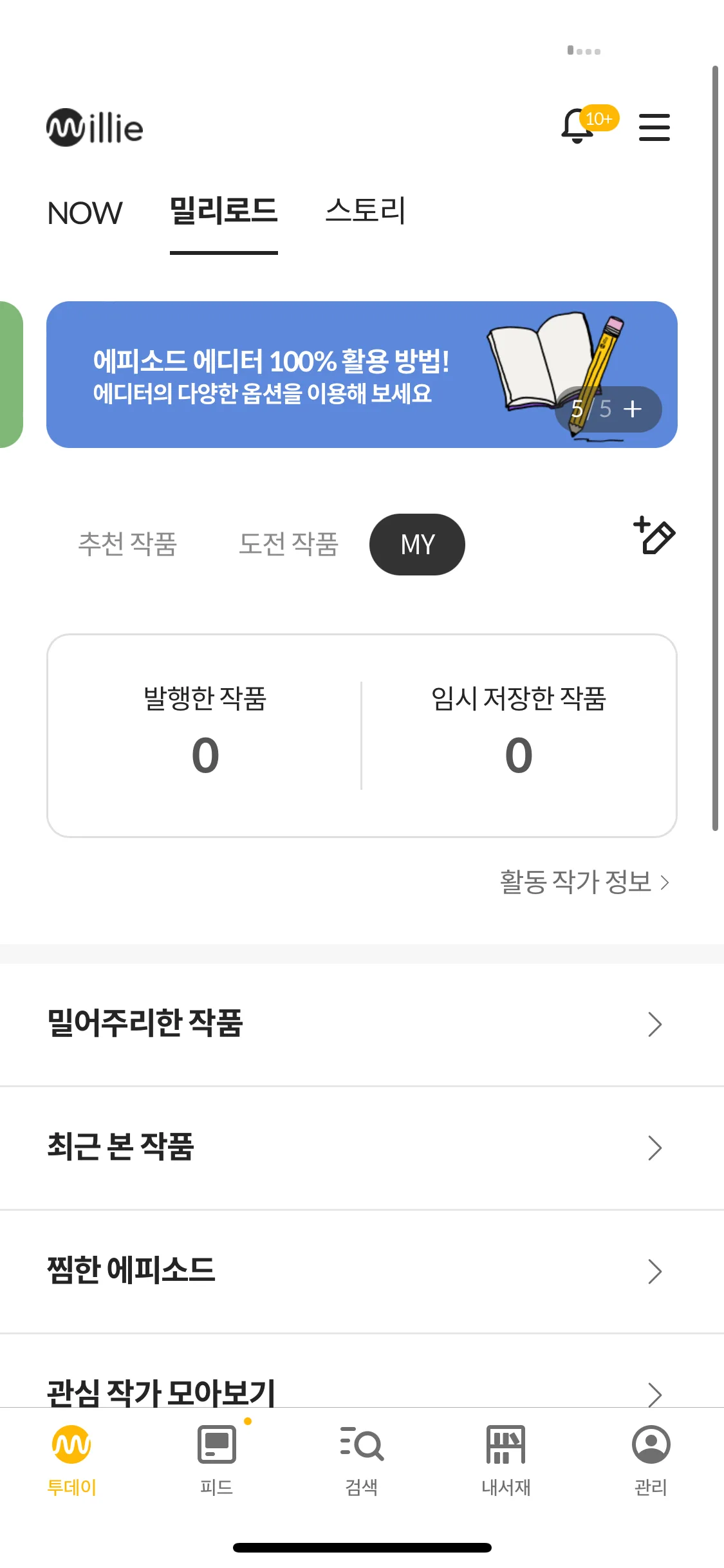The width and height of the screenshot is (724, 1568).
Task: Tap the write new work pencil icon
Action: 654,535
